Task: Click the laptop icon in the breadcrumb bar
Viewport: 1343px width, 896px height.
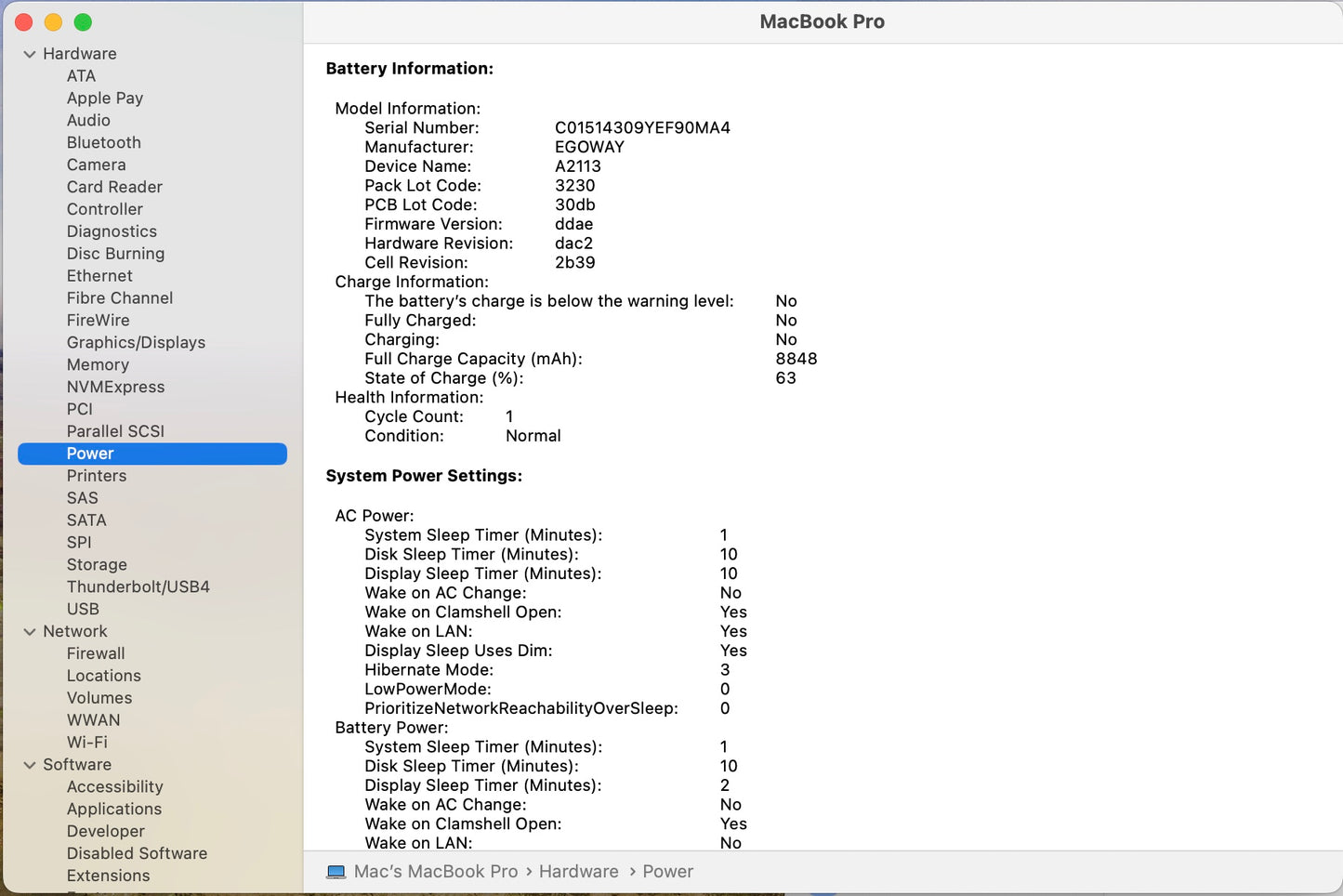Action: 336,871
